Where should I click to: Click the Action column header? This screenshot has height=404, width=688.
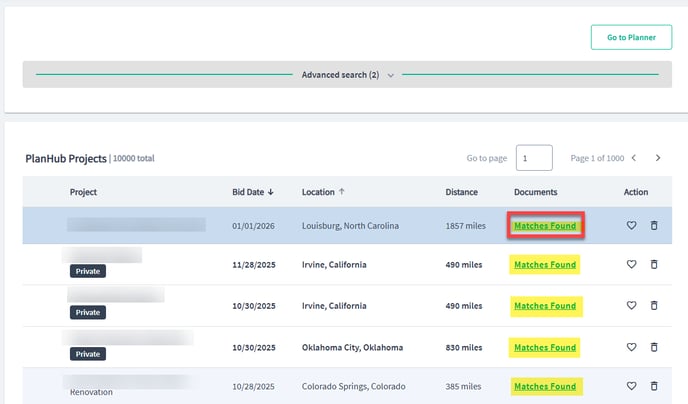tap(636, 192)
